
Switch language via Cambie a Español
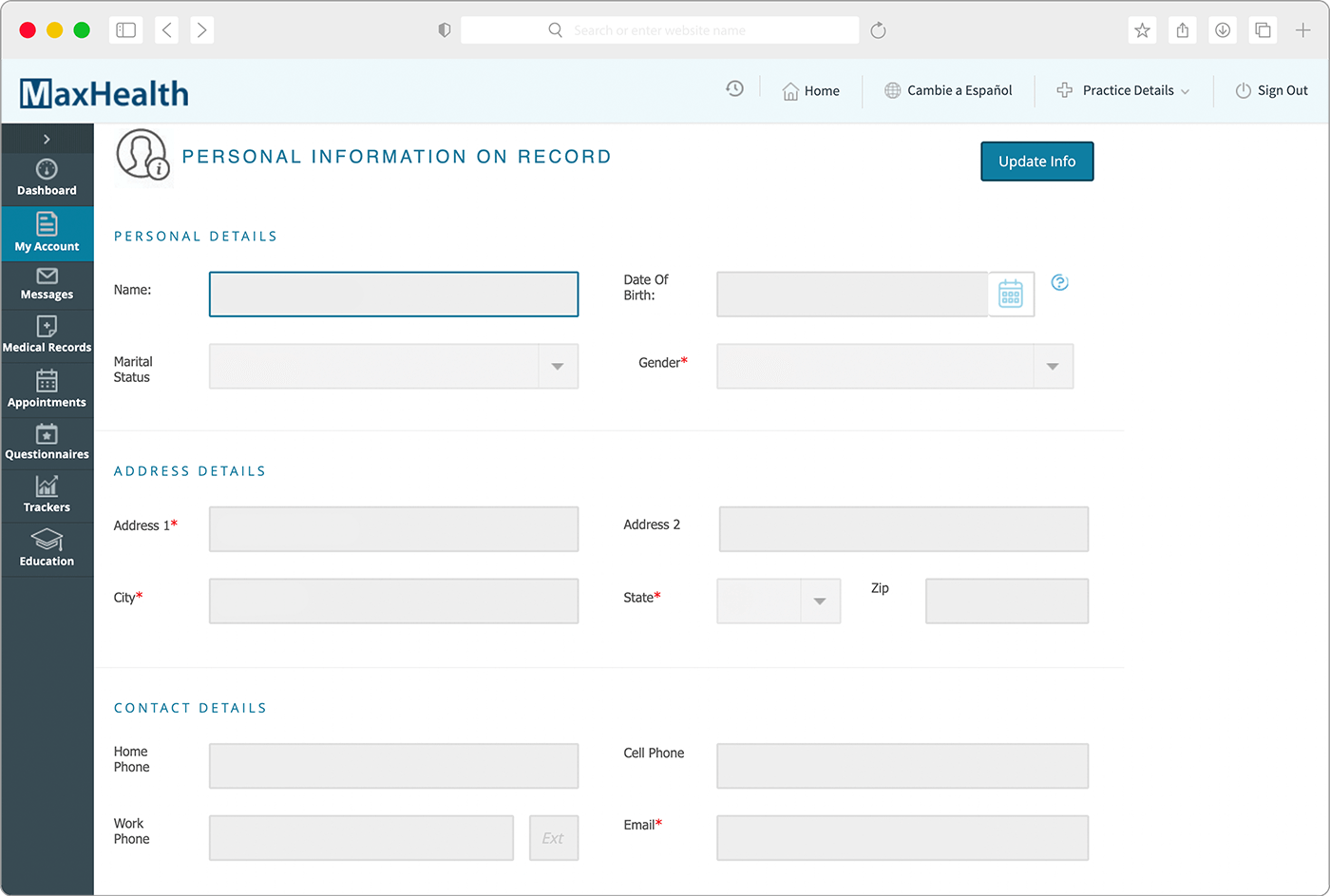pyautogui.click(x=948, y=90)
